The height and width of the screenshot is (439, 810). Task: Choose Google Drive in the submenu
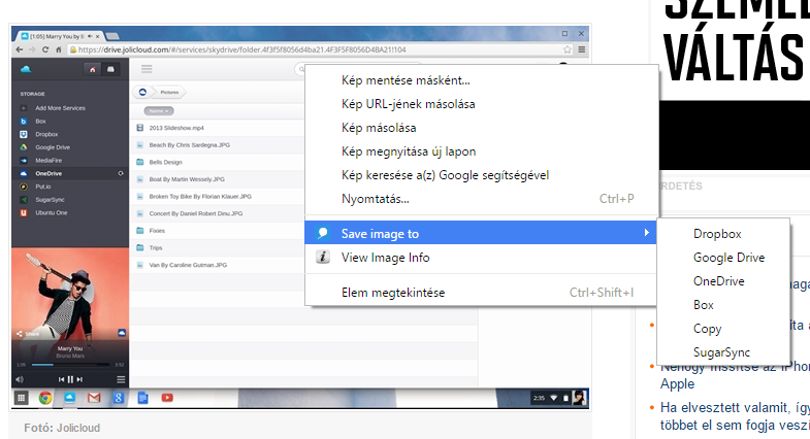click(728, 257)
